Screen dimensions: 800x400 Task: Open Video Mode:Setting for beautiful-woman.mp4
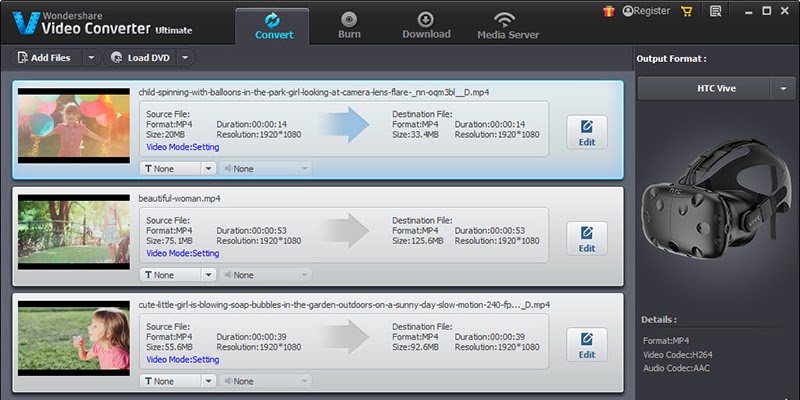pos(183,253)
